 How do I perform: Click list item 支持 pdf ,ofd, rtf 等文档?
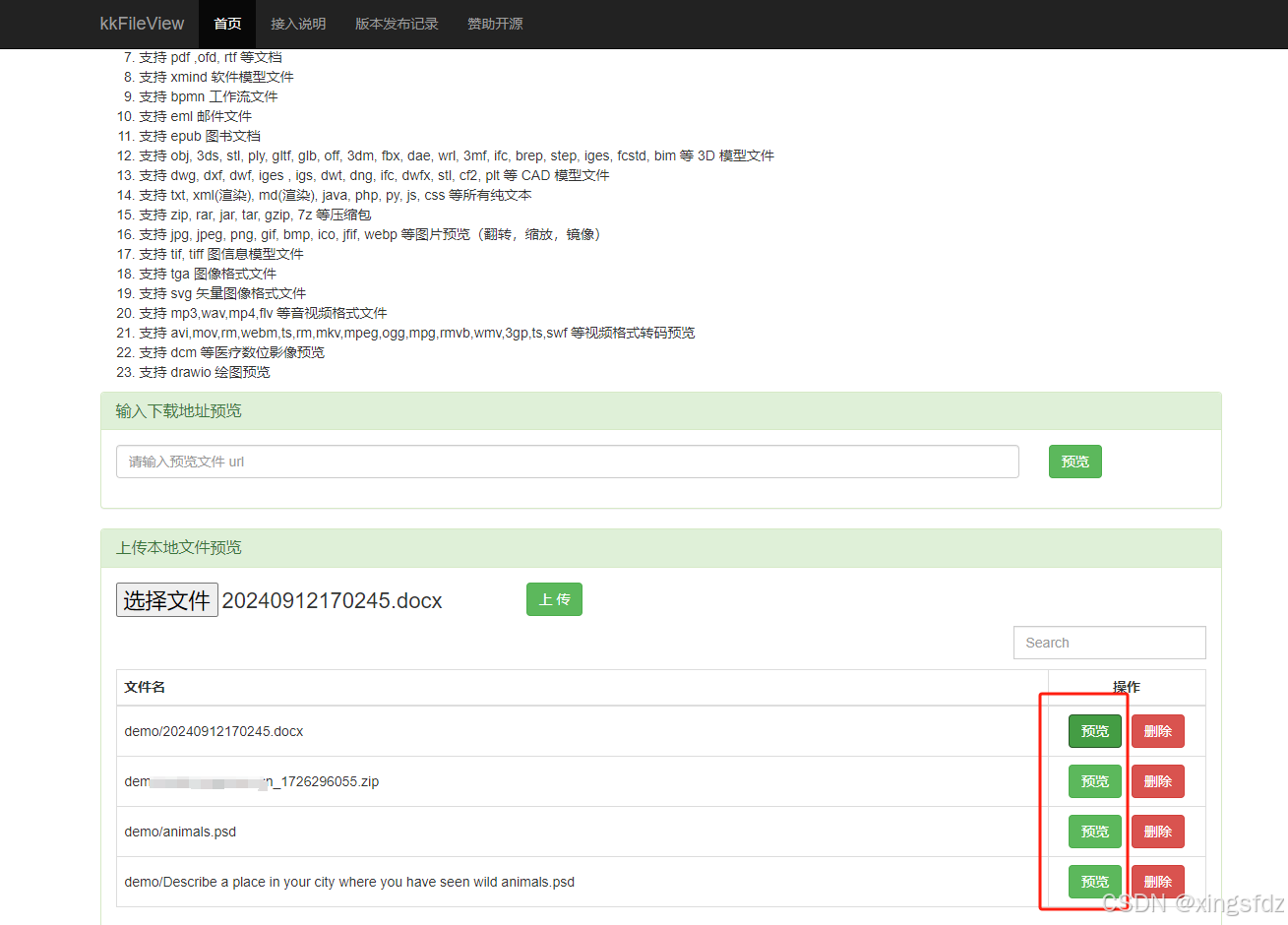(210, 57)
